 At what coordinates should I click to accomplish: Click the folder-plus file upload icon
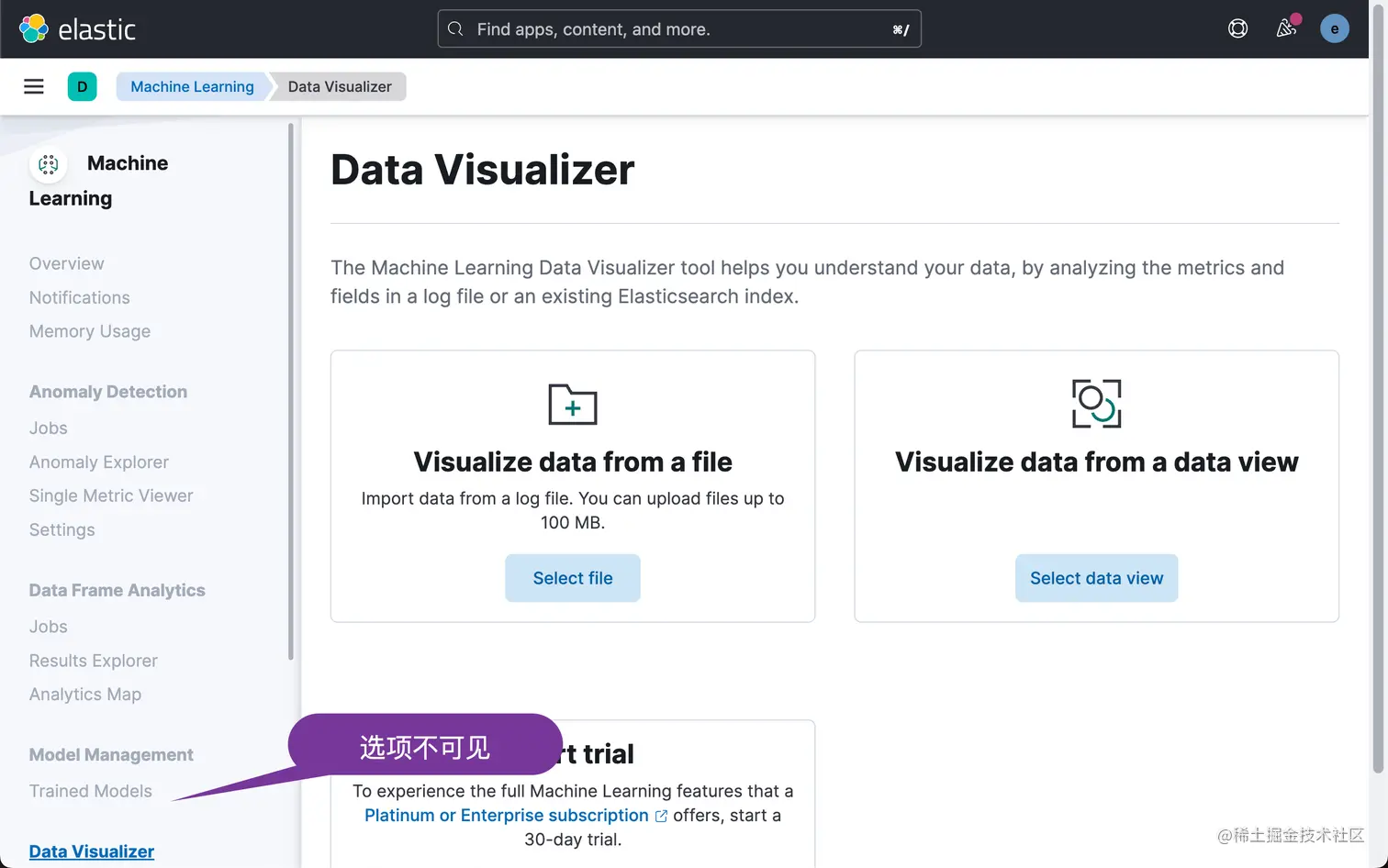(x=572, y=405)
